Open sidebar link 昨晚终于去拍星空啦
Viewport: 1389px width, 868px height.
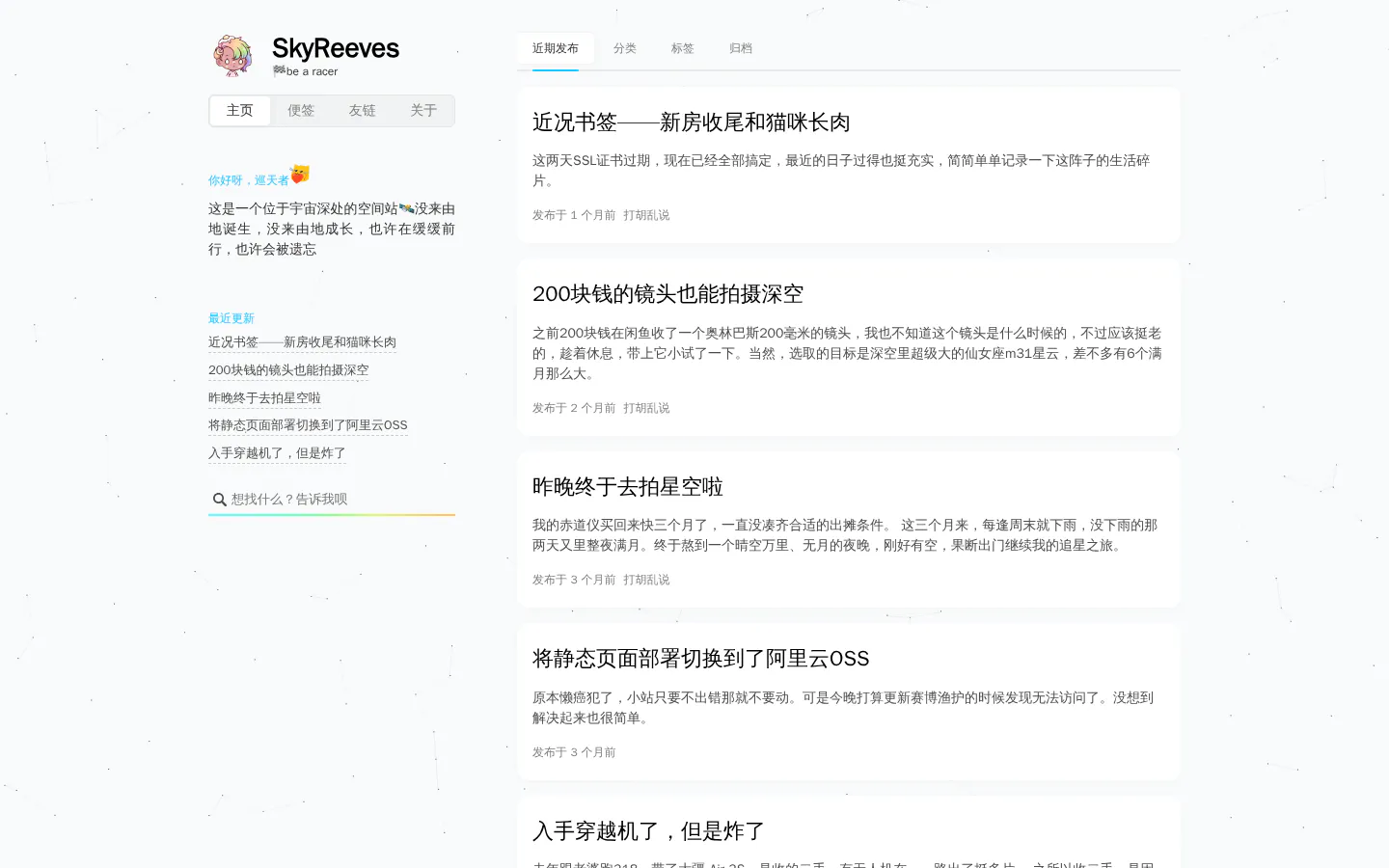[264, 398]
